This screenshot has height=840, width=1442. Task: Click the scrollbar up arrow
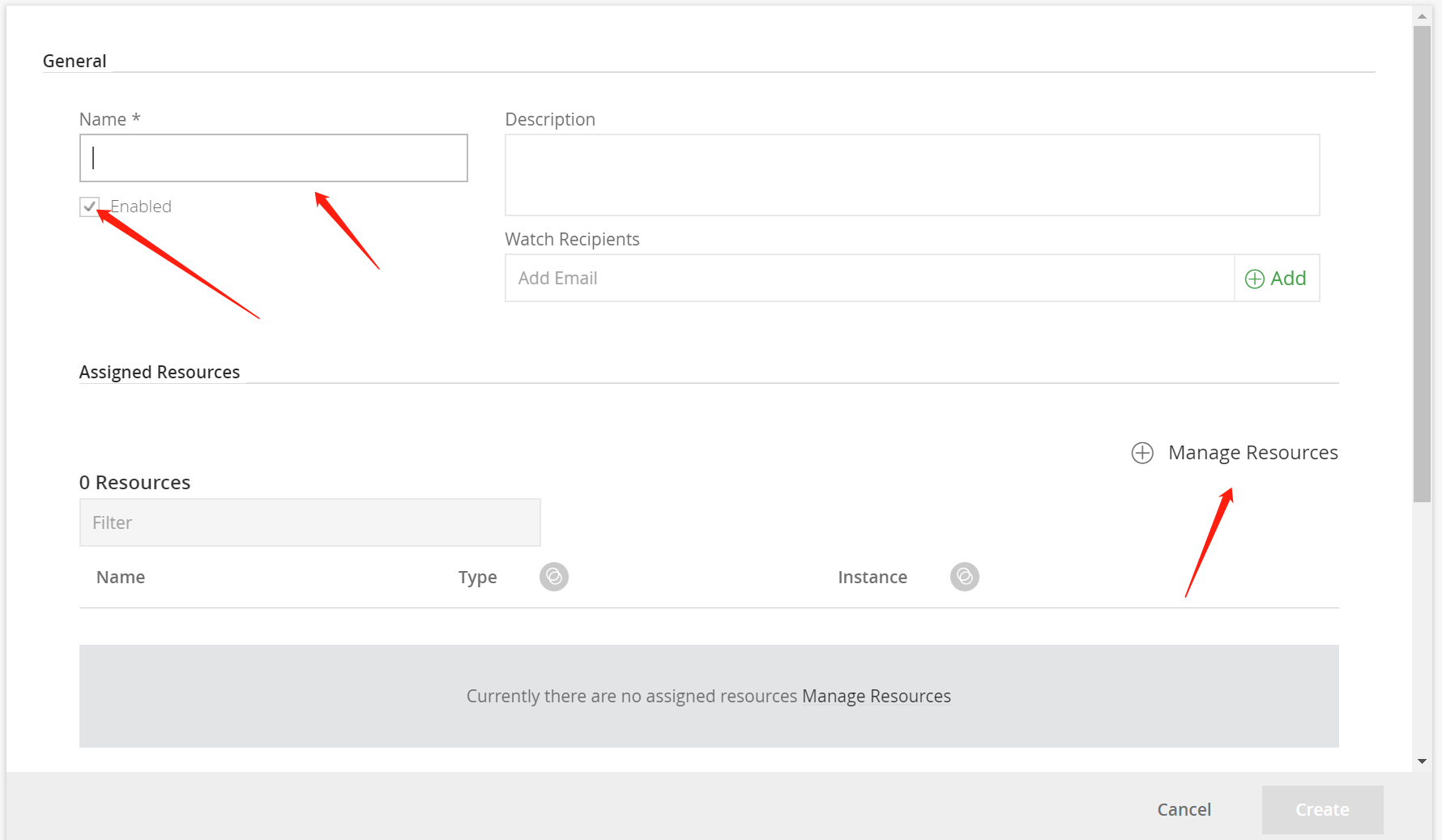click(x=1422, y=16)
